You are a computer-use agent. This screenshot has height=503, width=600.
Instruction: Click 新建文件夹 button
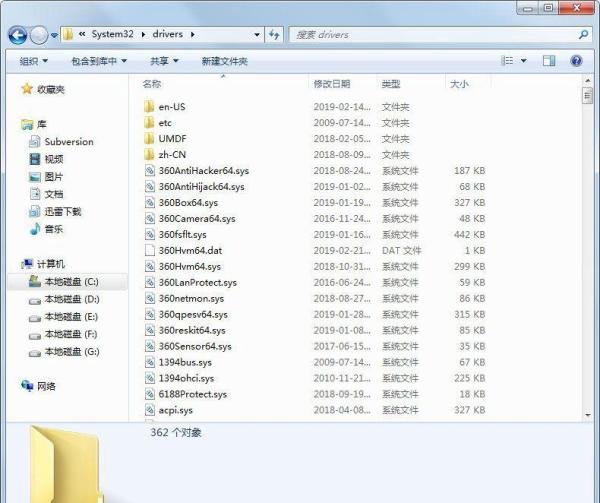(225, 61)
